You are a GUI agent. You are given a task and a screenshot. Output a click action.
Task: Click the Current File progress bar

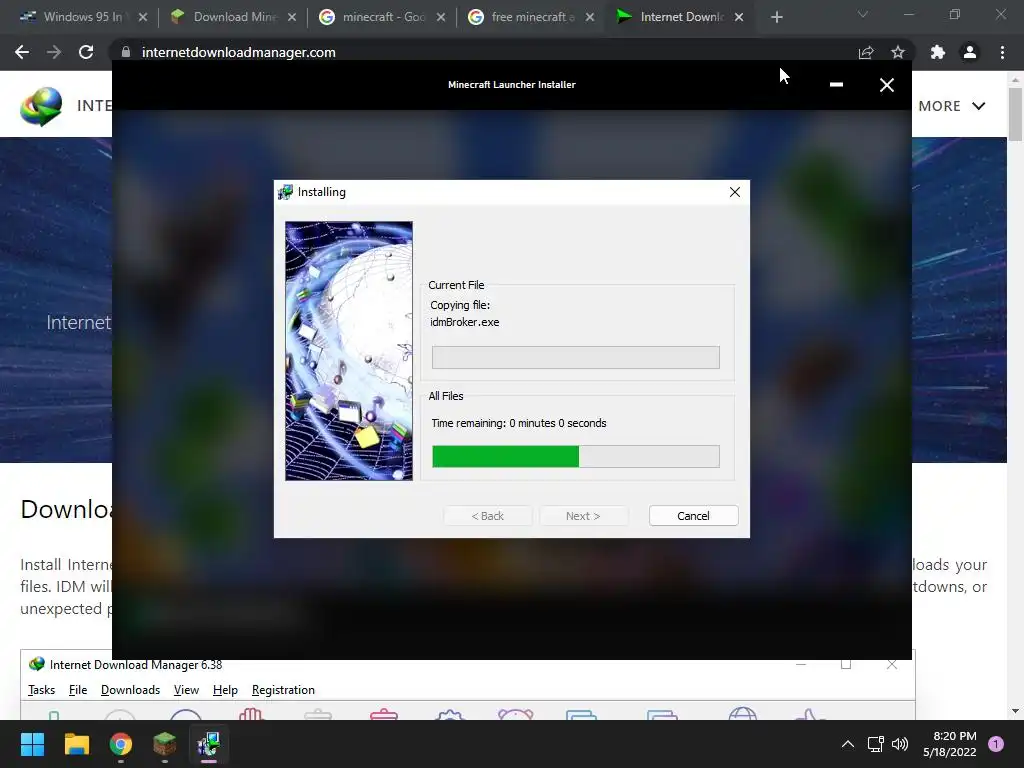[575, 357]
